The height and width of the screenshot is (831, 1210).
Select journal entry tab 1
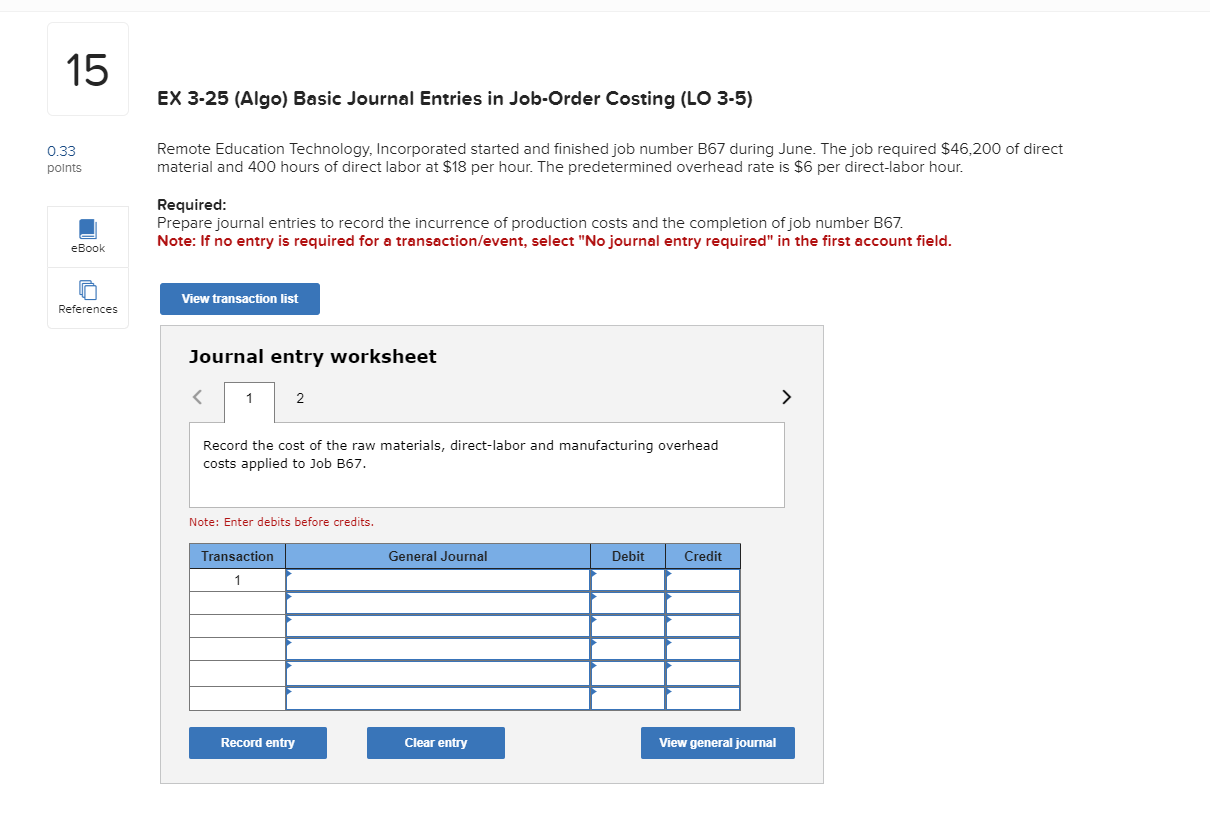pos(249,398)
